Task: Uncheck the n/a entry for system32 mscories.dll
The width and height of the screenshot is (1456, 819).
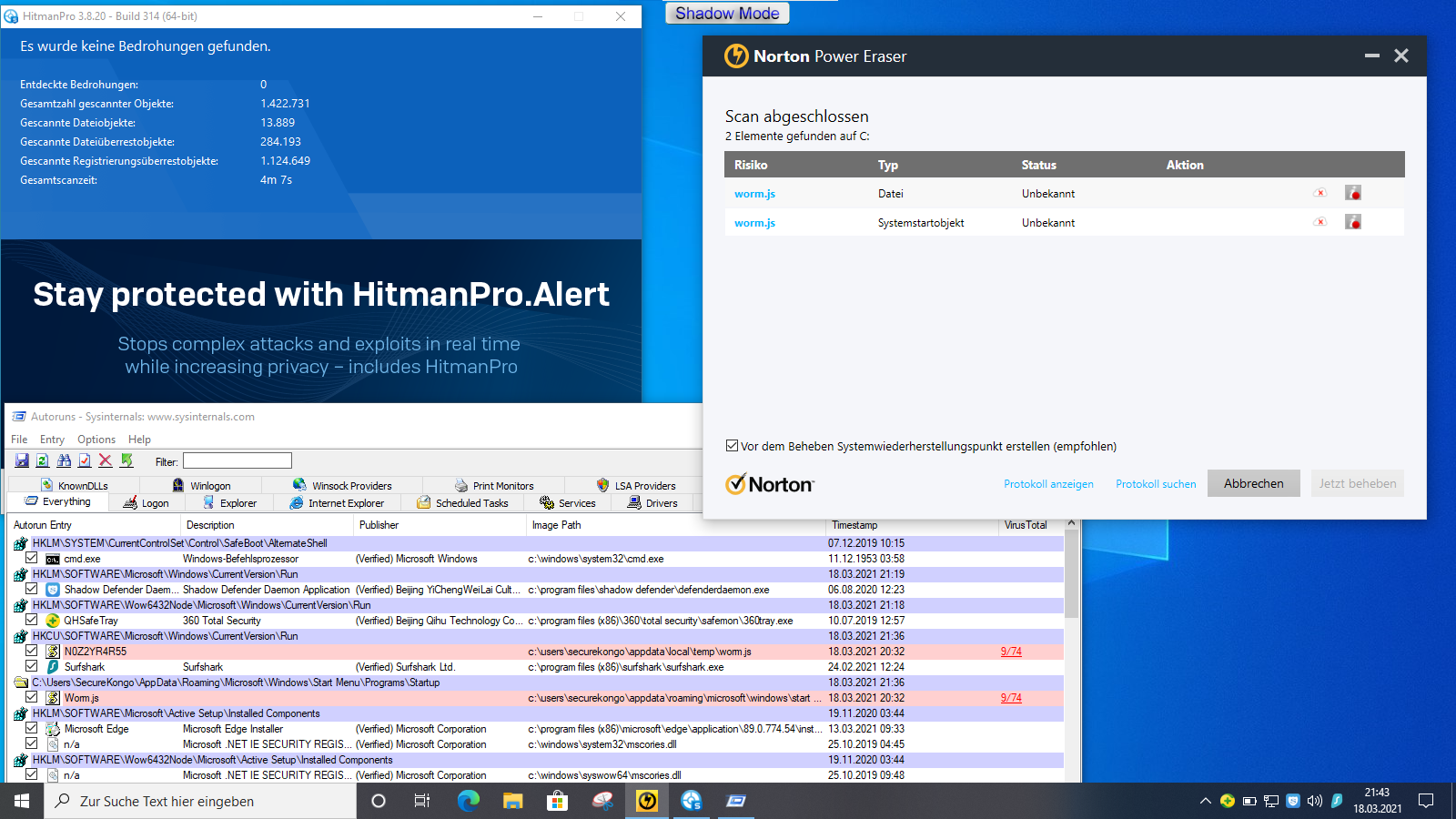Action: tap(32, 743)
